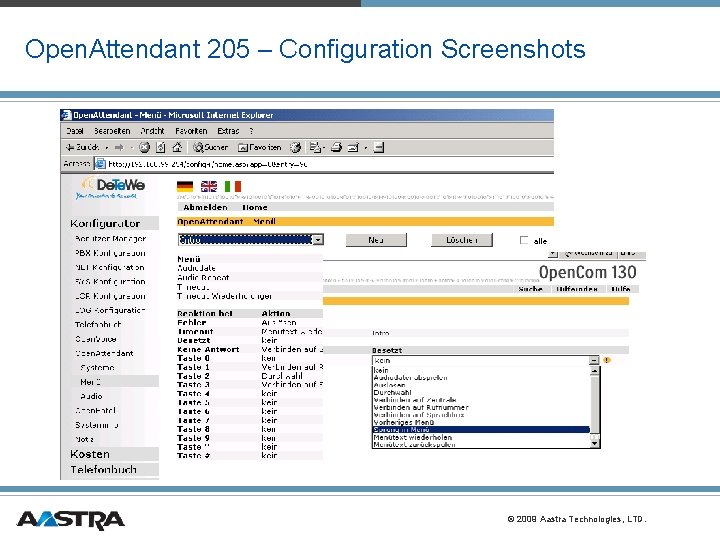Click the Mail toolbar icon

(x=315, y=147)
